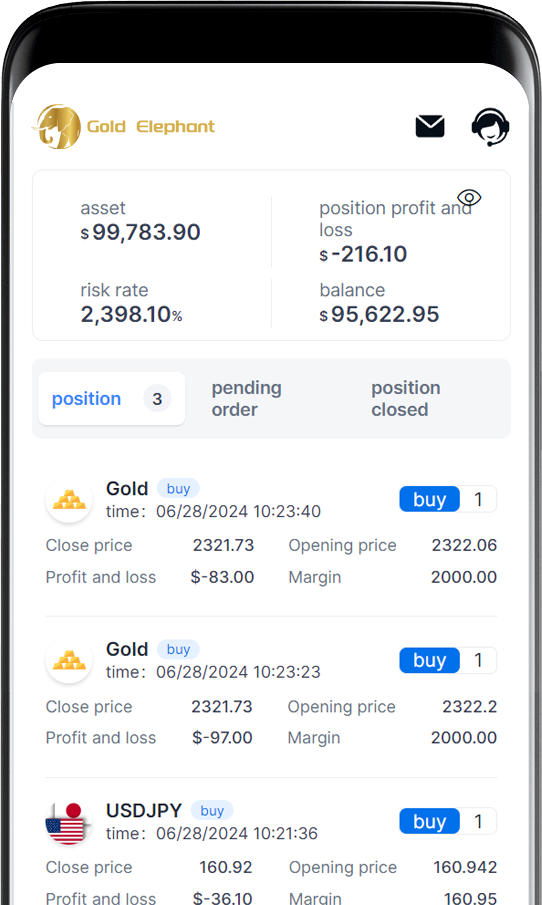Tap the asset value $99,783.90
The image size is (542, 905).
coord(140,233)
